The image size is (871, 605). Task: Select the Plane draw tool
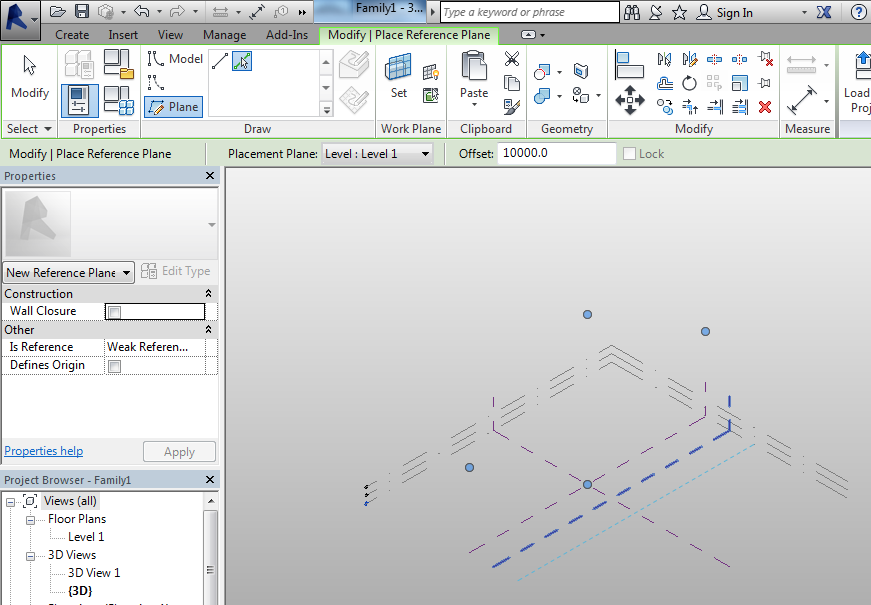point(173,107)
